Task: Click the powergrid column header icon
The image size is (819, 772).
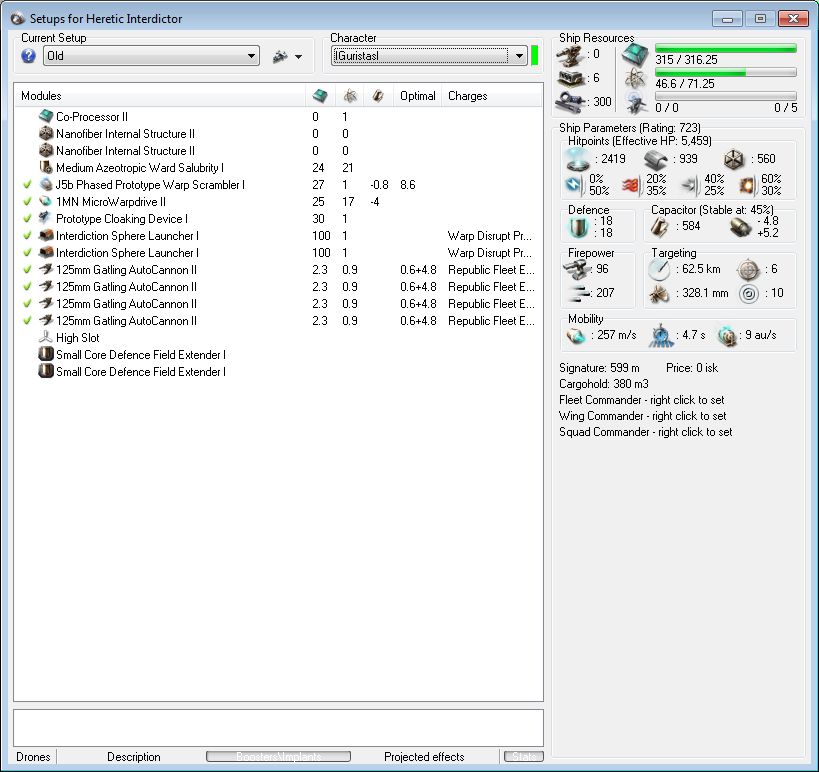Action: [x=350, y=96]
